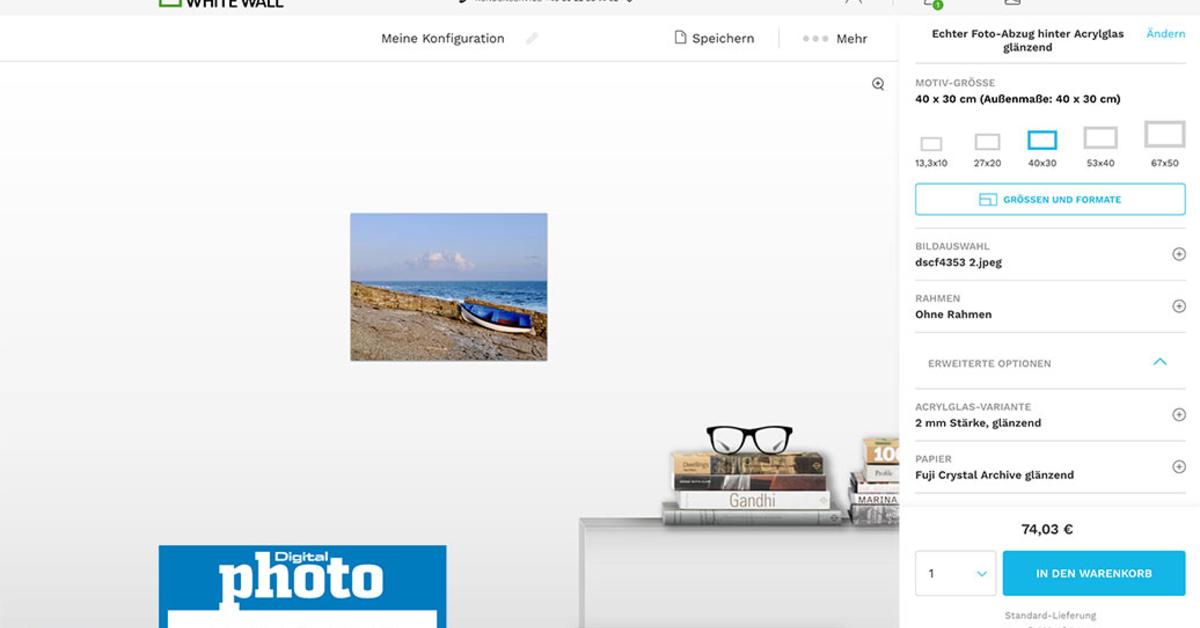The height and width of the screenshot is (628, 1200).
Task: Expand the Acrylglas-Variante section
Action: [1179, 414]
